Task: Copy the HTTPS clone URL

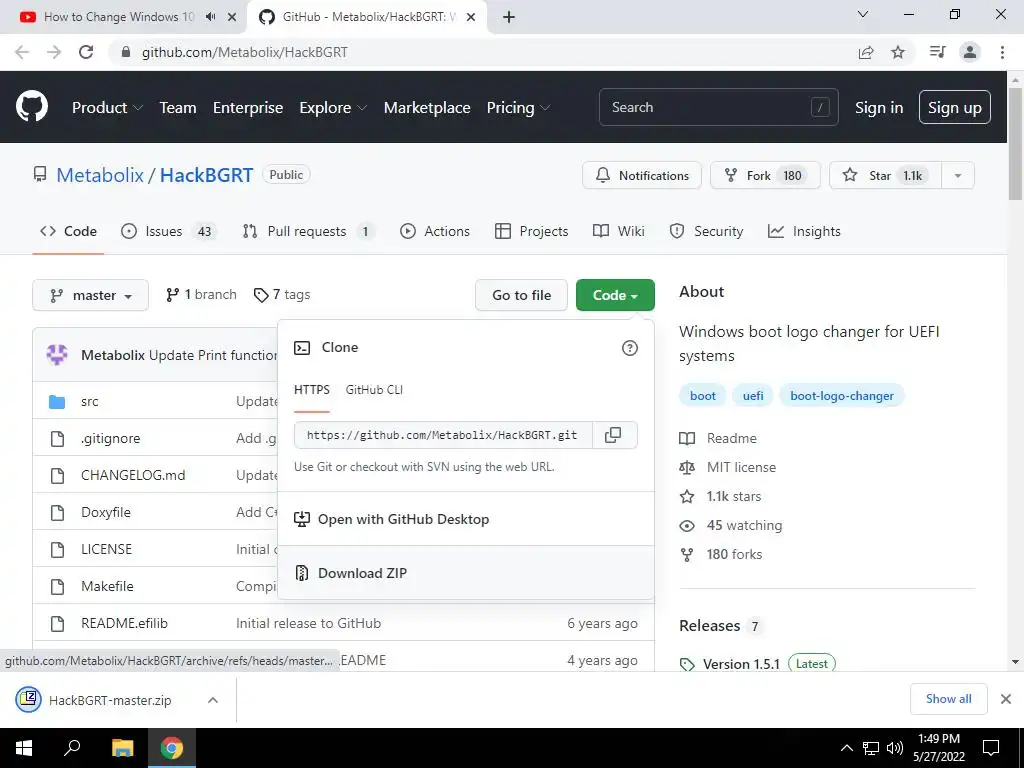Action: 613,435
